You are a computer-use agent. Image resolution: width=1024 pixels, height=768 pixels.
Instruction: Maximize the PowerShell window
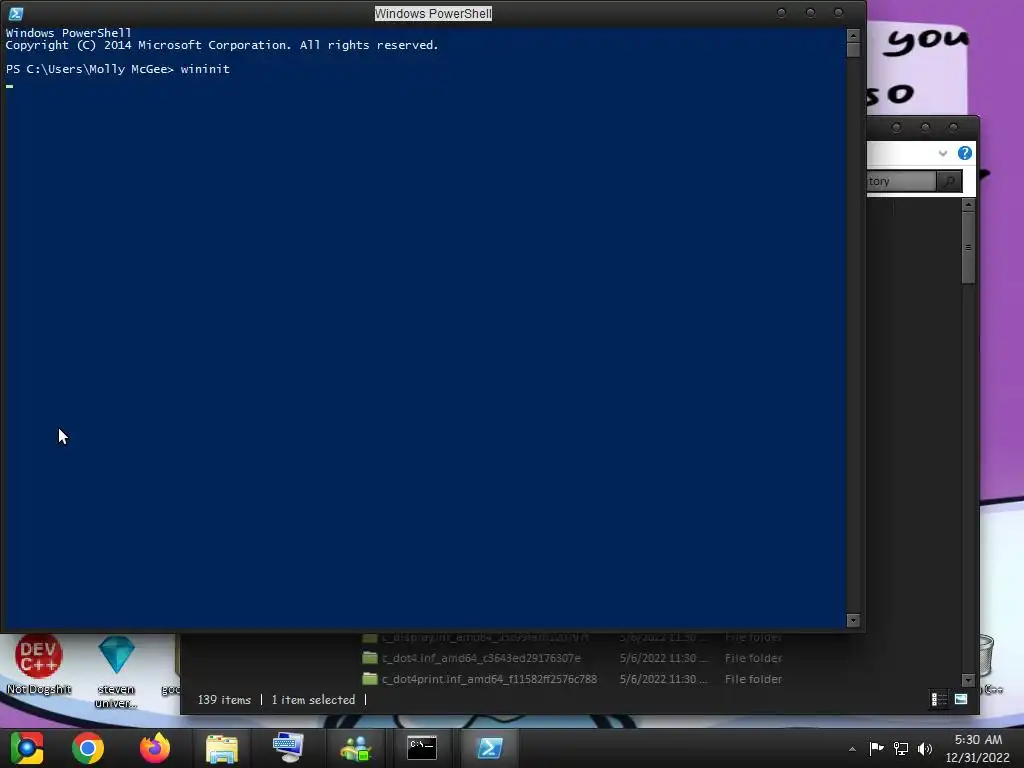(810, 12)
